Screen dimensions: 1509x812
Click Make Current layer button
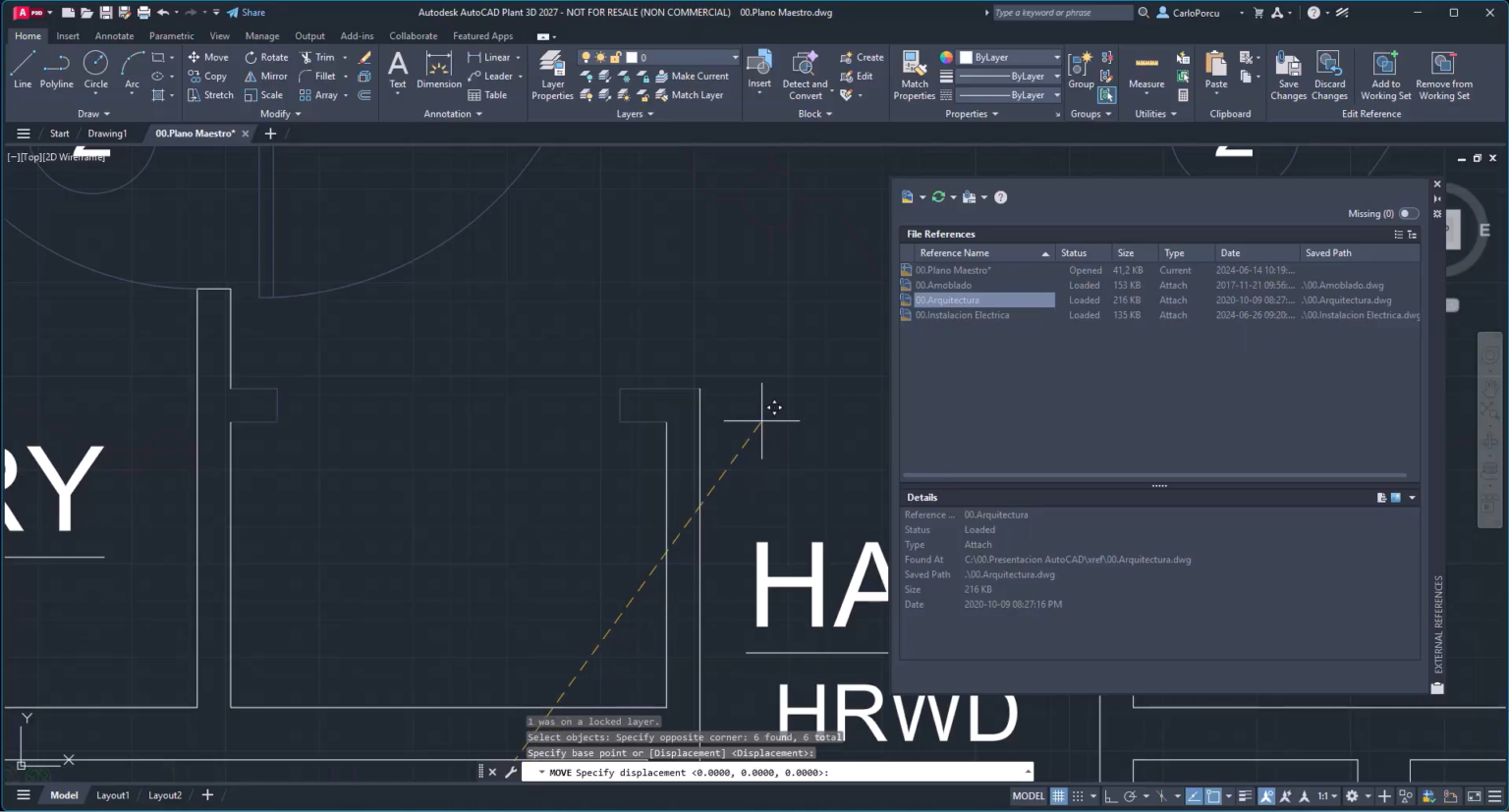tap(692, 76)
